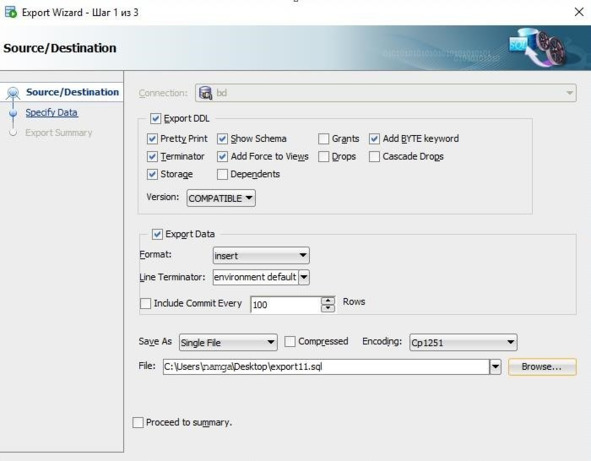Increase the commit rows spinner value
The height and width of the screenshot is (461, 591).
coord(328,300)
